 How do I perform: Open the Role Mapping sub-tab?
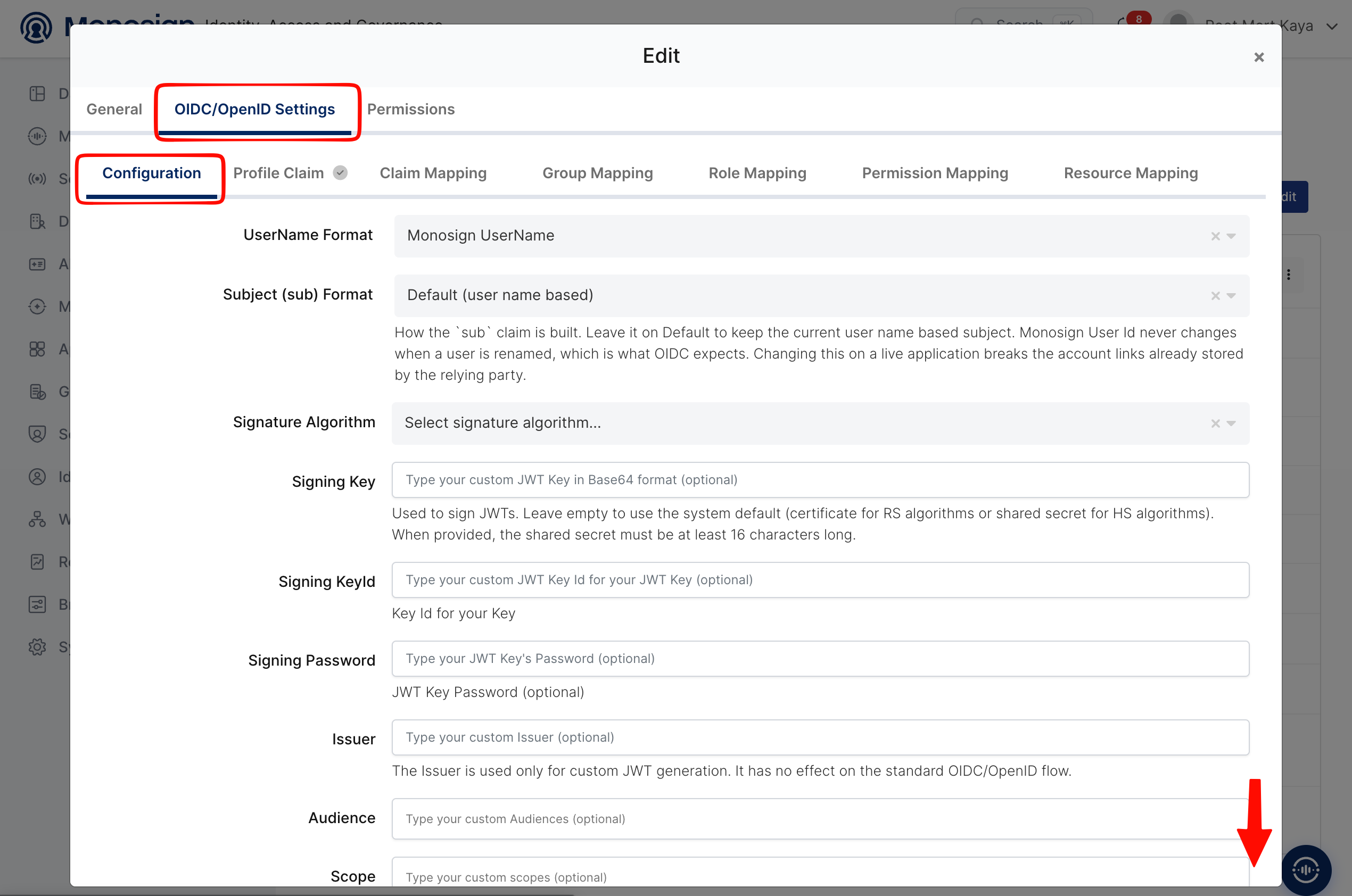(757, 173)
